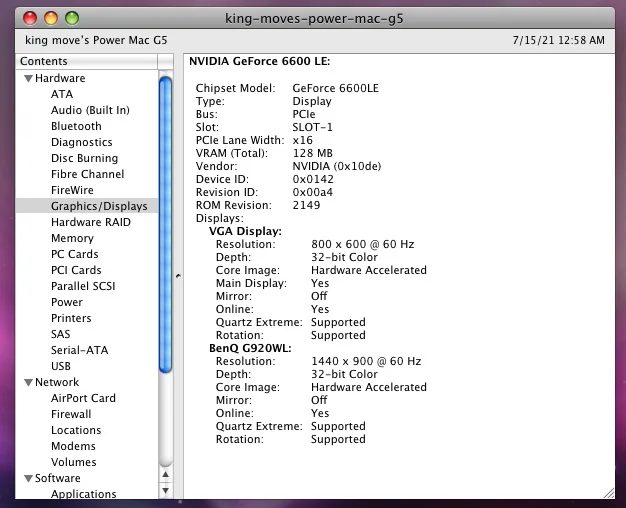Open the FireWire entry
This screenshot has width=626, height=508.
tap(72, 190)
